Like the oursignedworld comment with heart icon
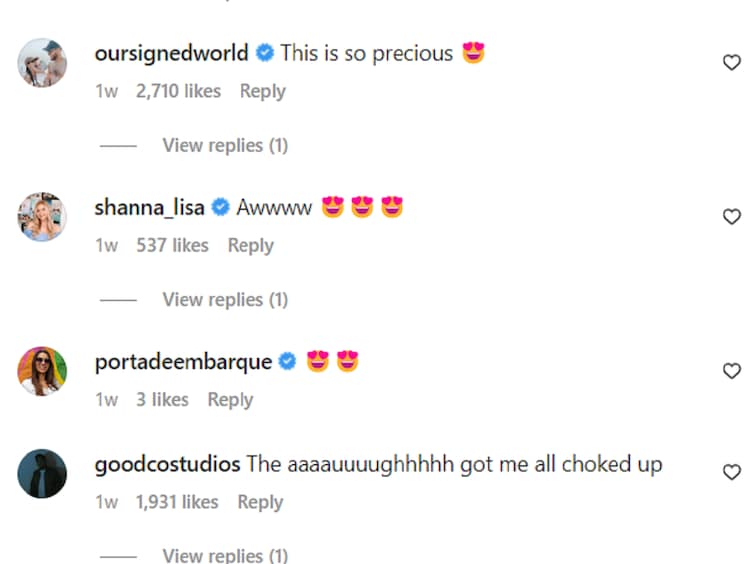750x564 pixels. pos(731,63)
